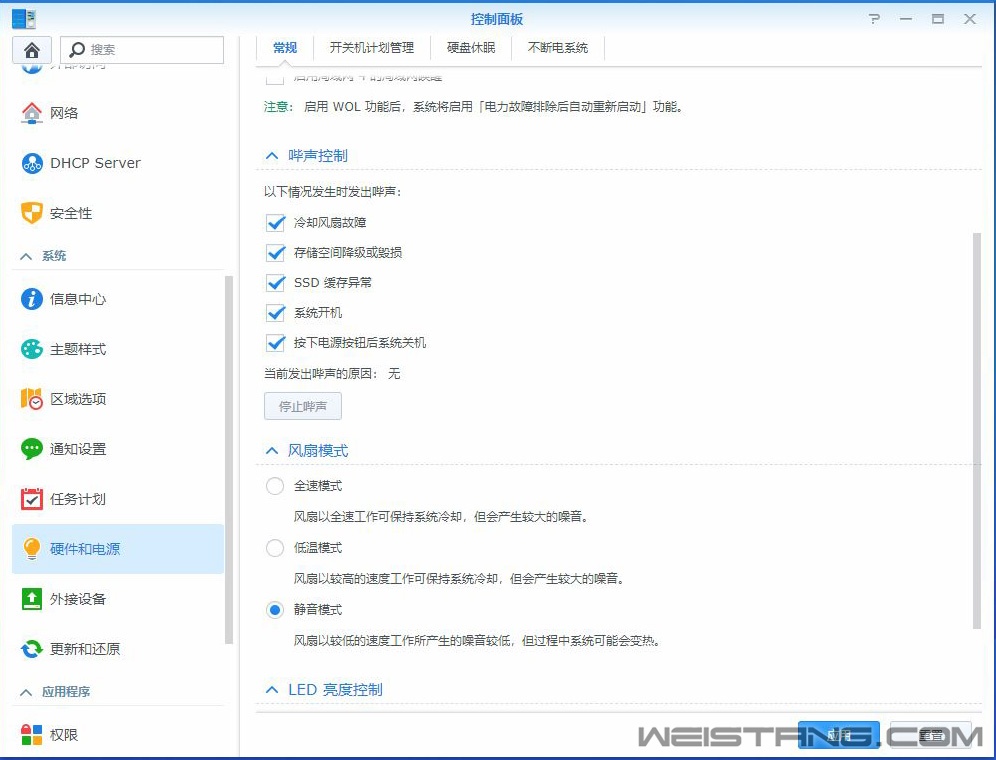Screen dimensions: 996x760
Task: Open the 不断电系统 tab
Action: (558, 47)
